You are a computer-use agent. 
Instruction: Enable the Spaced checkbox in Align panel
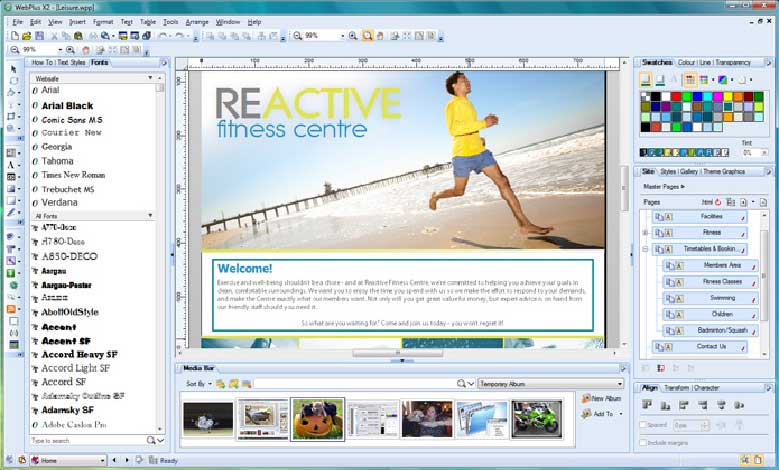click(x=643, y=427)
